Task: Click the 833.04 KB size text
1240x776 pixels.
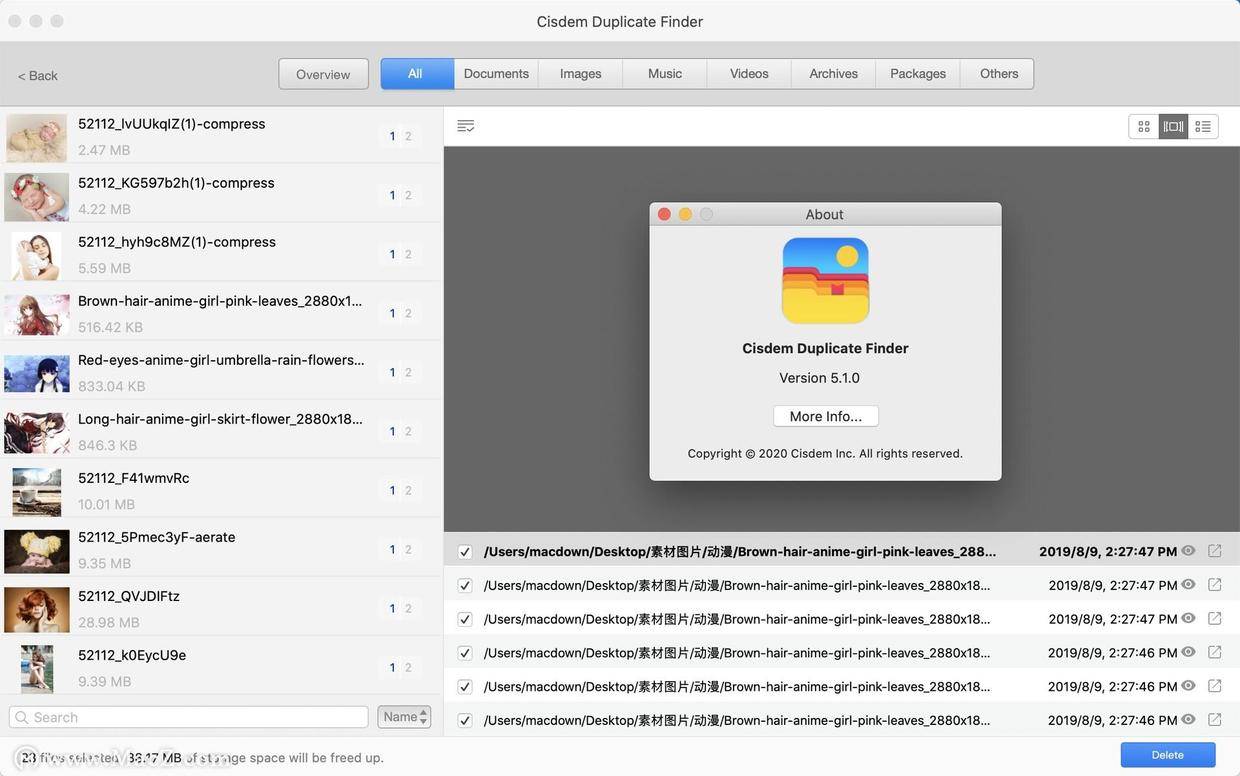Action: 111,386
